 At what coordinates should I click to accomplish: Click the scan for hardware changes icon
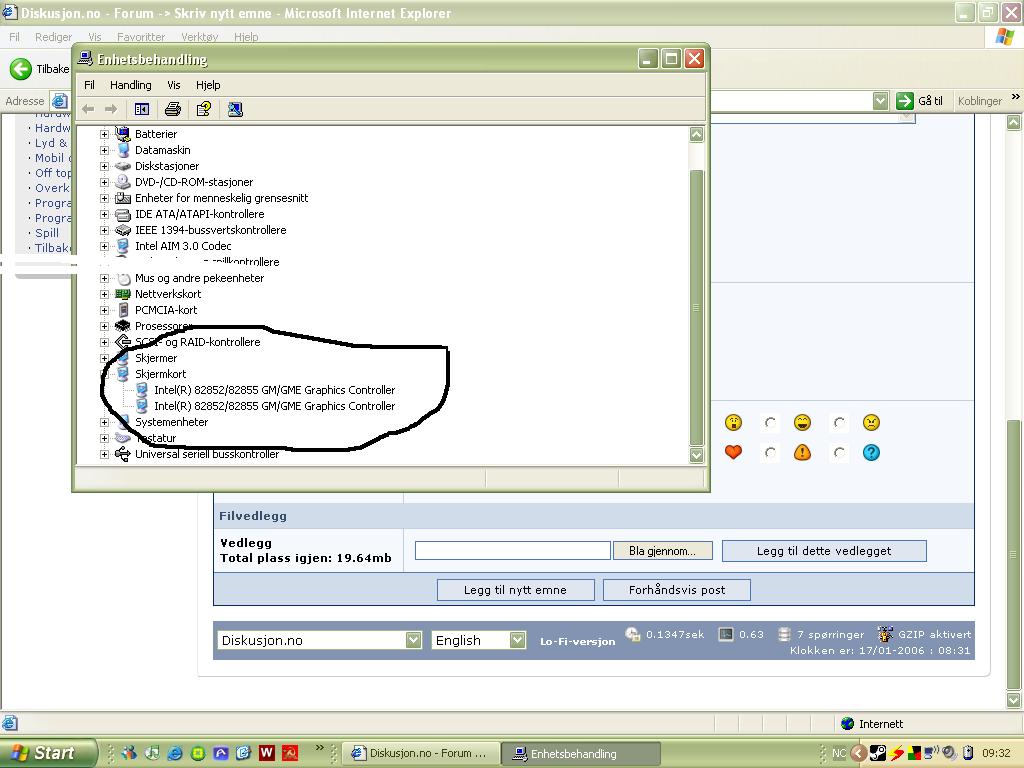(235, 109)
